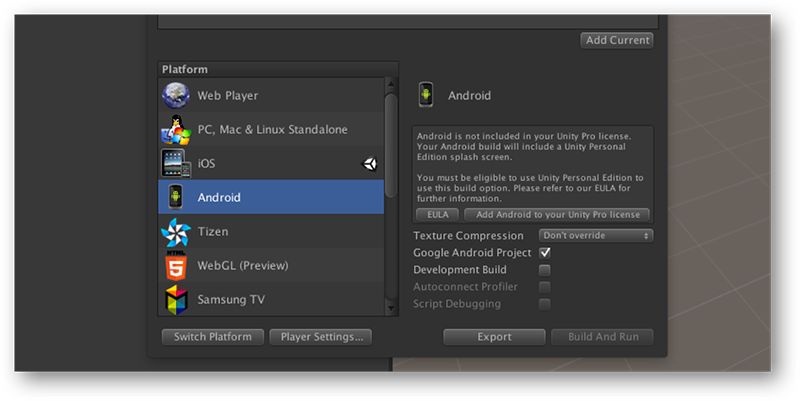Click Add Android to your Unity Pro license
The image size is (800, 401).
tap(557, 215)
